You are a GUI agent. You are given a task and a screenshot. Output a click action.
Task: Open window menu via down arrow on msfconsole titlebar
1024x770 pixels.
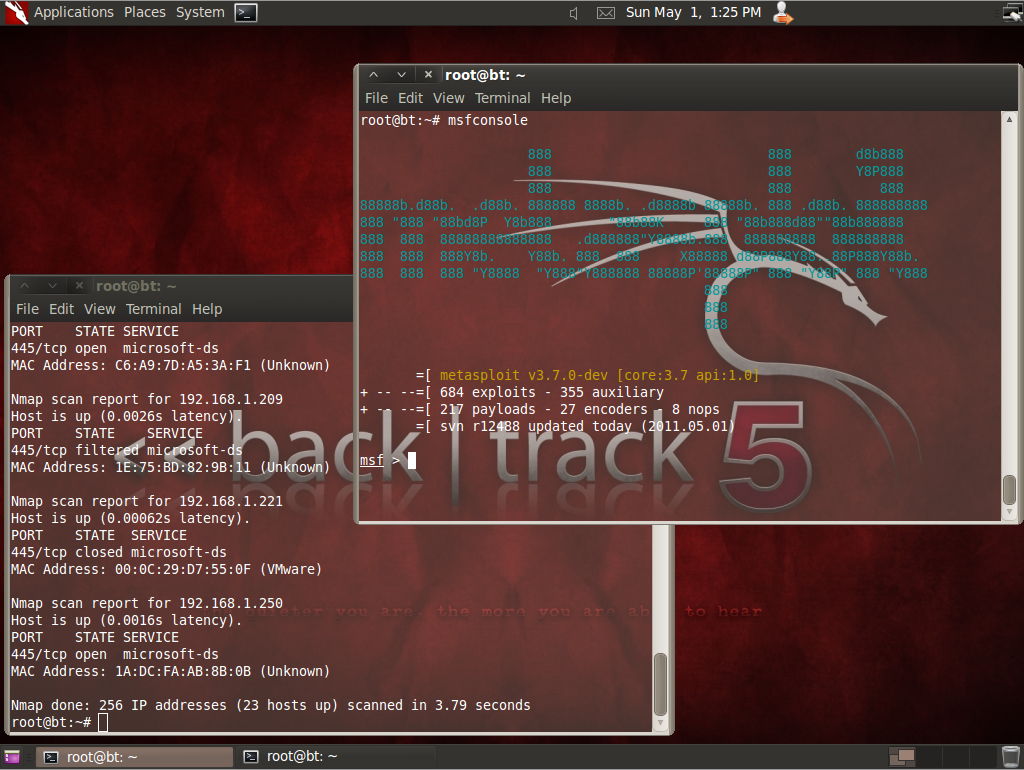point(401,74)
